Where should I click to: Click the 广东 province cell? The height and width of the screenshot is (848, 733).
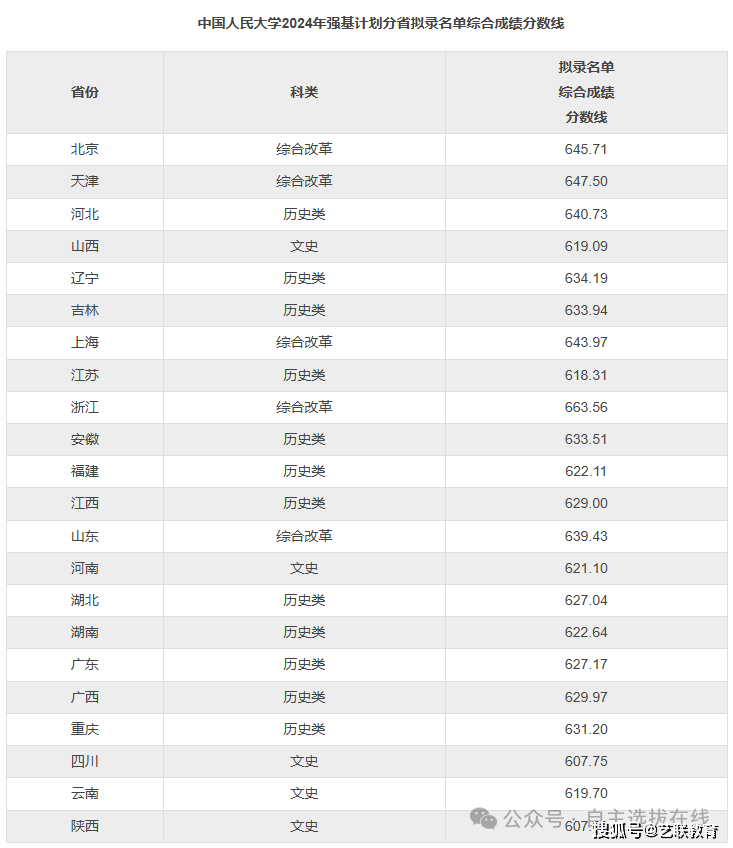point(85,664)
